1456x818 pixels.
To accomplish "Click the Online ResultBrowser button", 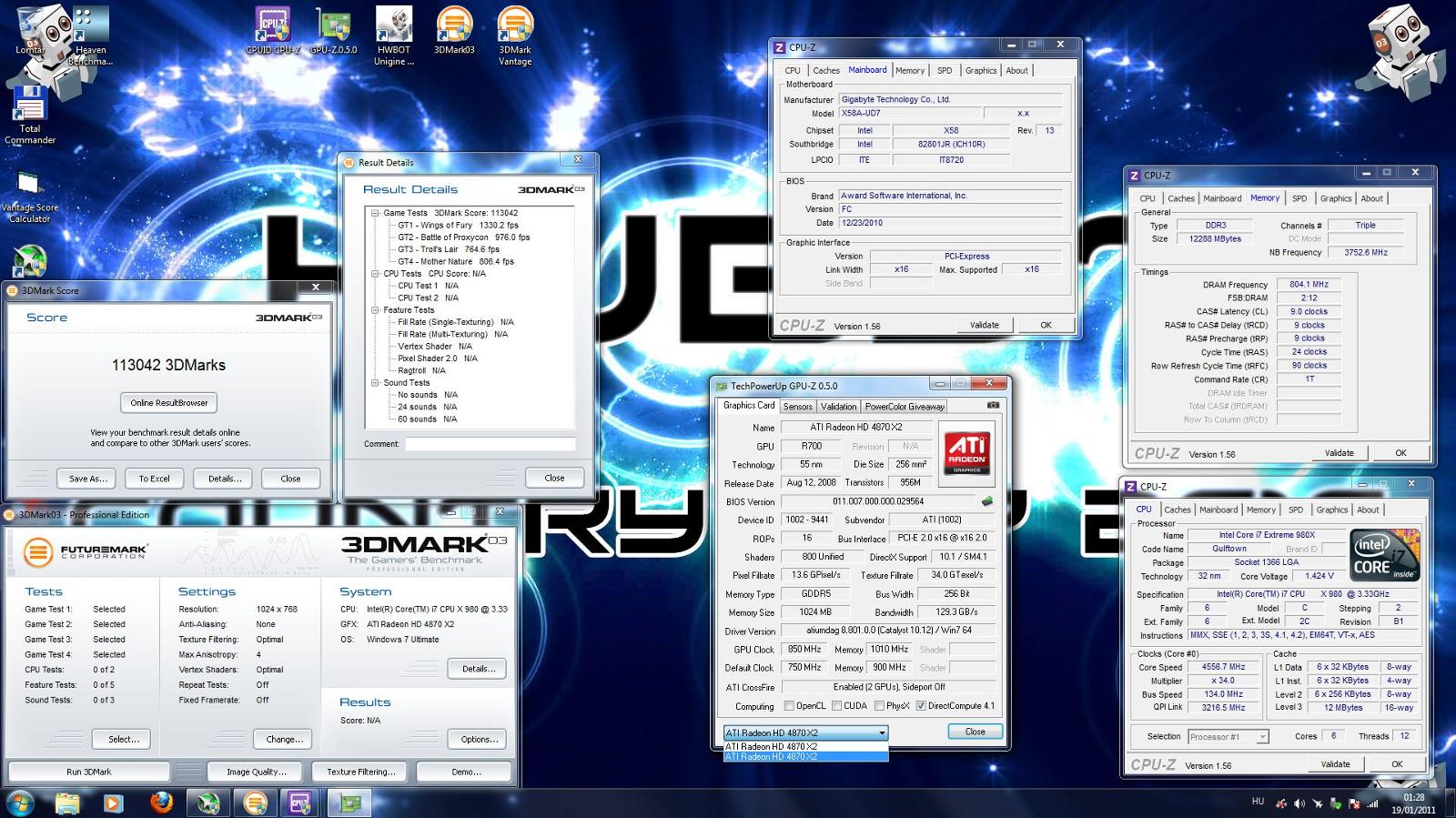I will click(168, 403).
